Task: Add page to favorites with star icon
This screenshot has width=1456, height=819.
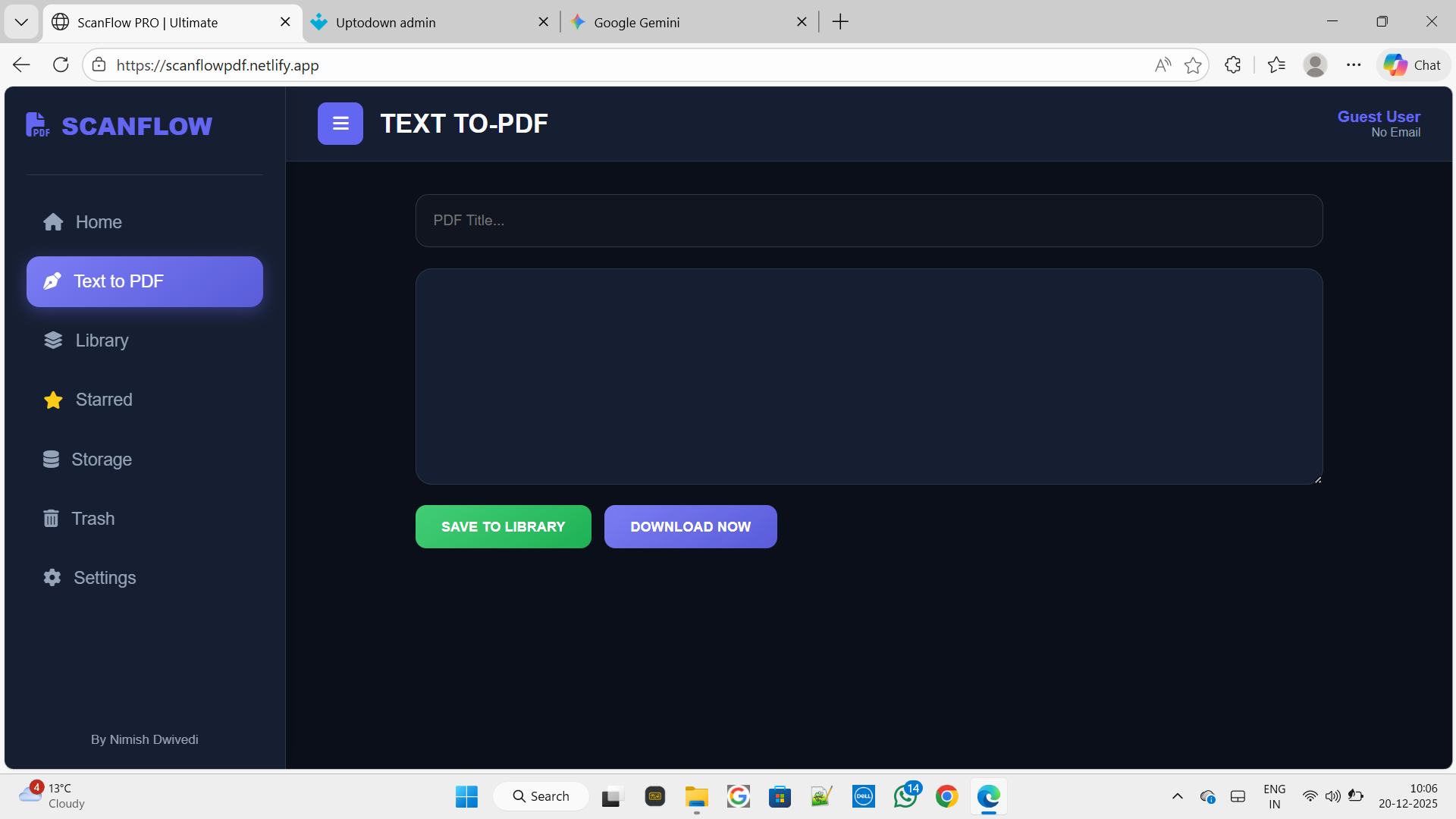Action: click(1193, 65)
